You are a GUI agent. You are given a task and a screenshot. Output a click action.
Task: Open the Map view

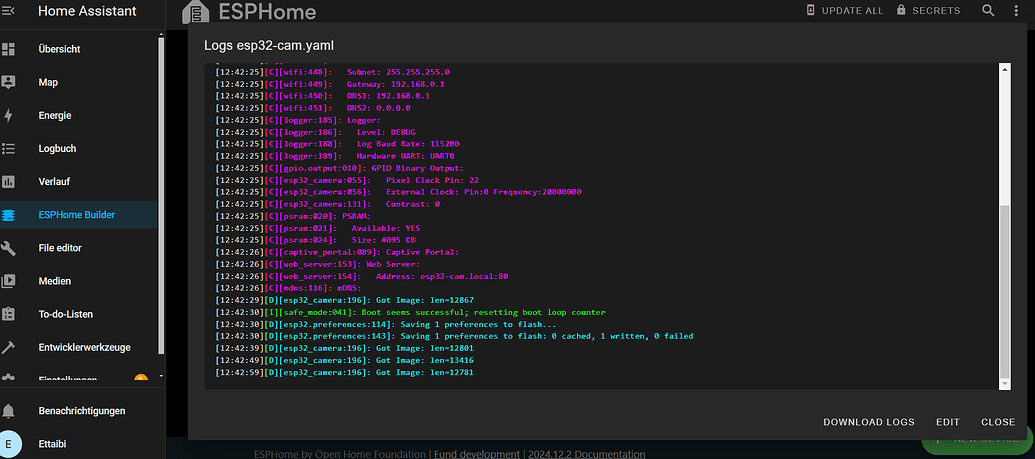point(48,82)
